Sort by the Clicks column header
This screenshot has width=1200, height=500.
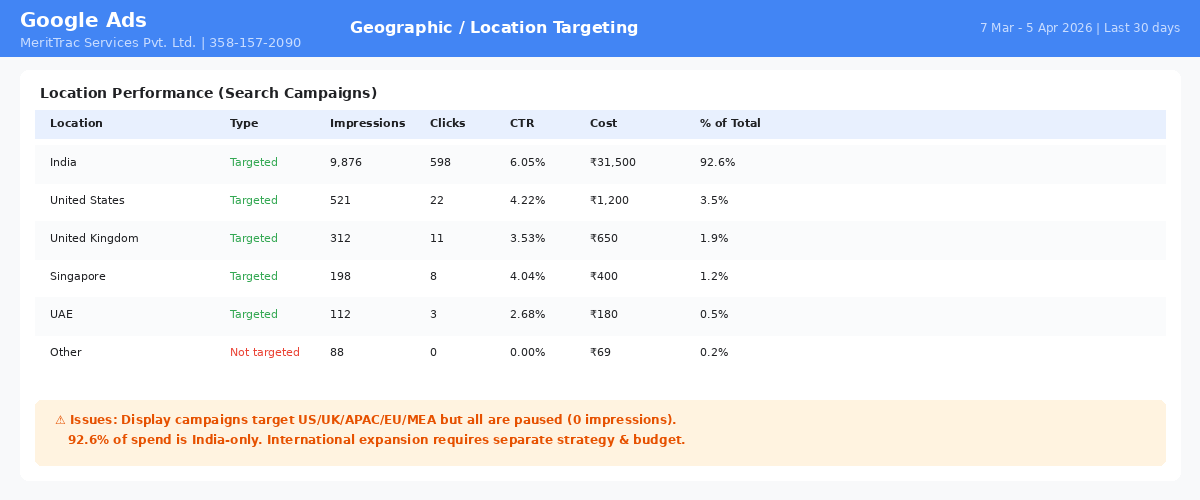(x=447, y=124)
